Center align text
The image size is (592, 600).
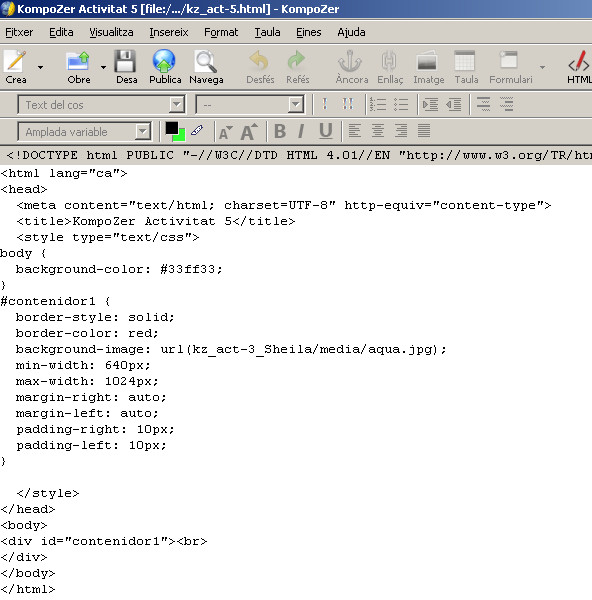point(378,131)
